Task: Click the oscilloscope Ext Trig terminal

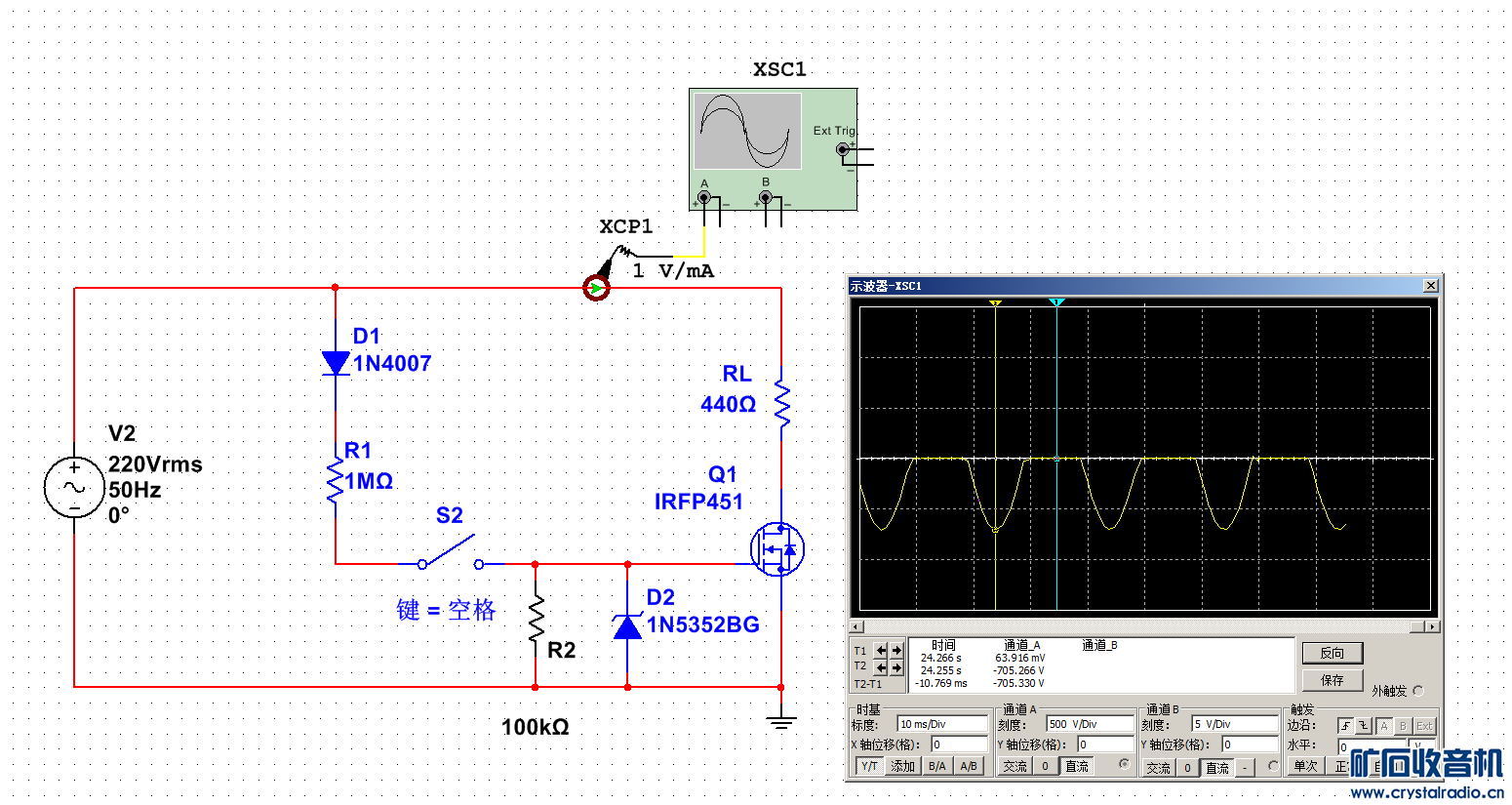Action: 843,149
